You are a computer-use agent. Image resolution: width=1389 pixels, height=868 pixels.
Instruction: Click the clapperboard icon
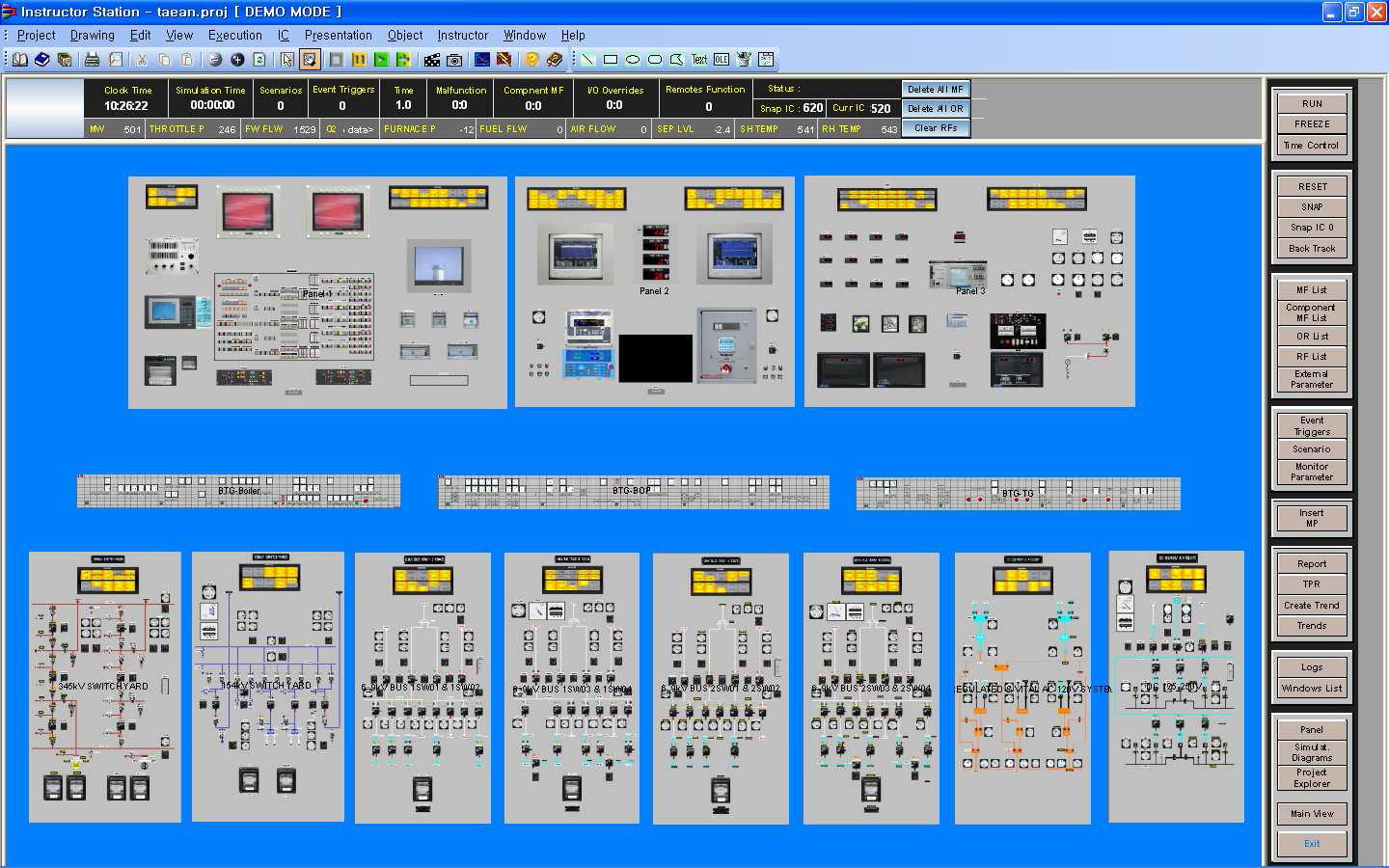pos(431,60)
